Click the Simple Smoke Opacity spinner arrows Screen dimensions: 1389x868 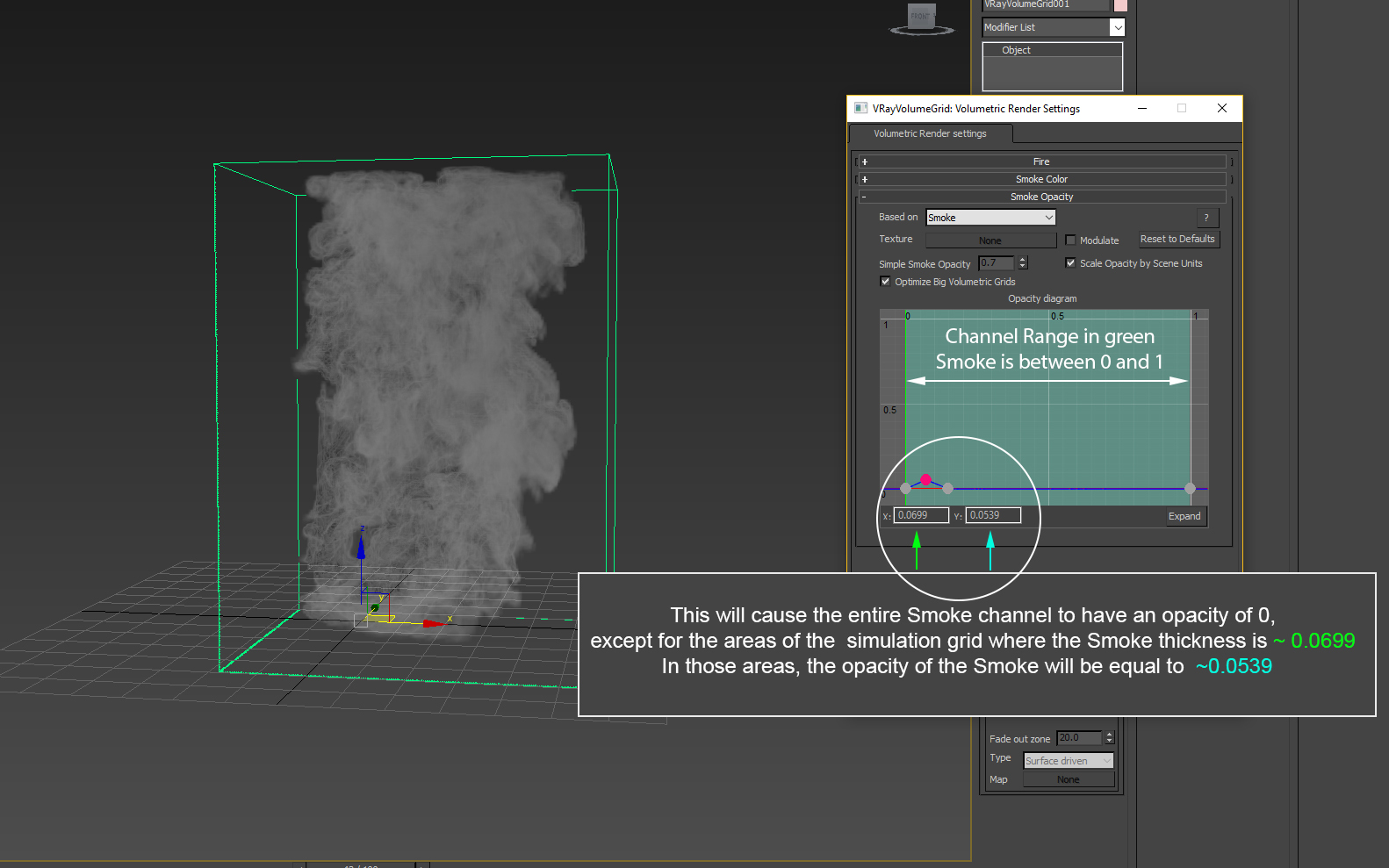tap(1022, 263)
